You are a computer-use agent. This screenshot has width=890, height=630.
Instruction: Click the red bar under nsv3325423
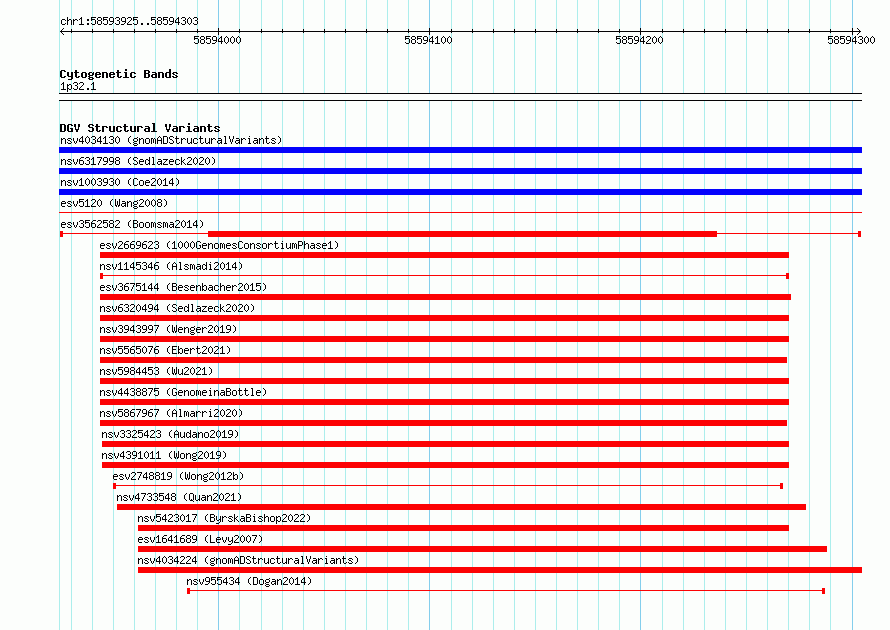tap(446, 444)
